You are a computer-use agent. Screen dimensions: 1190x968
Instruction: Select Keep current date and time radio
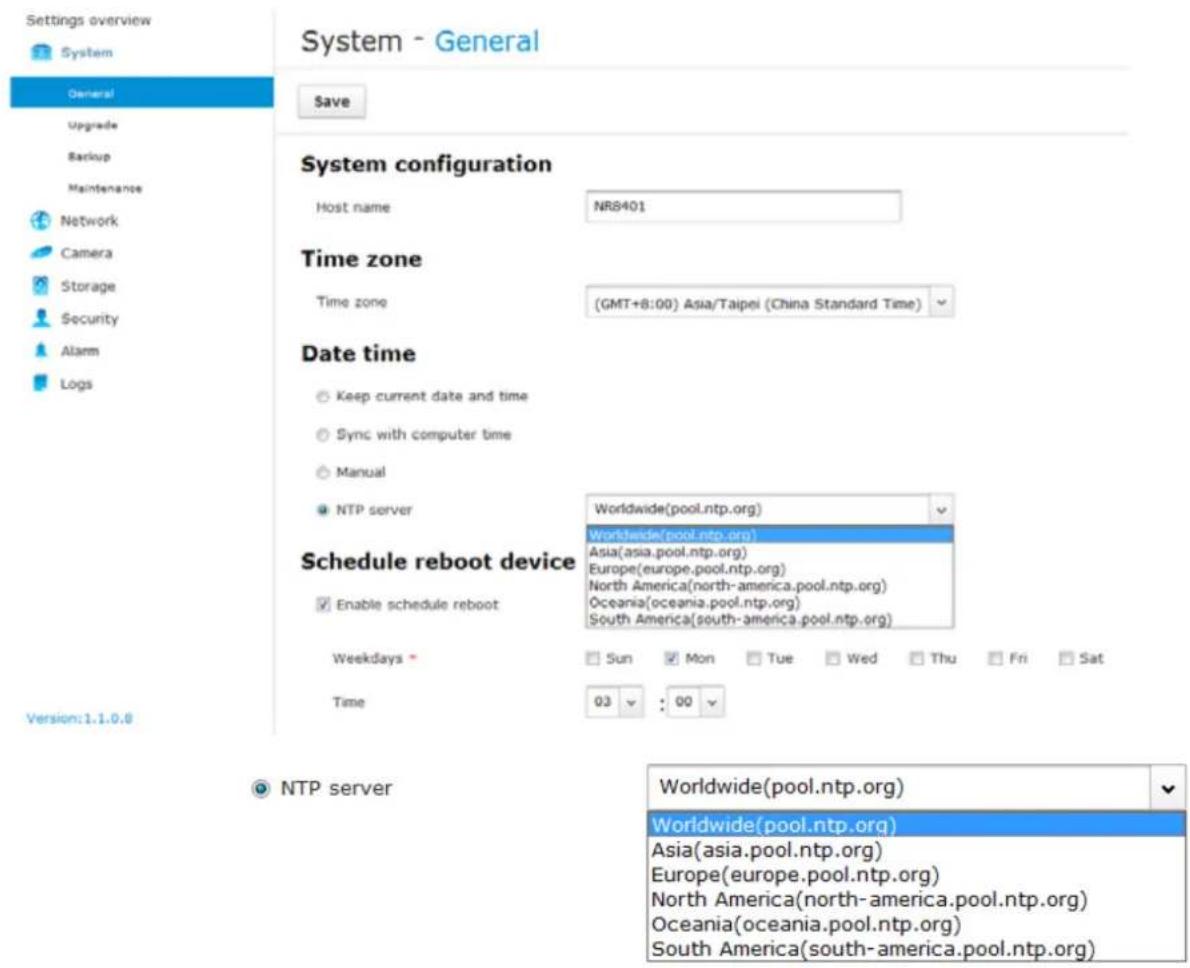(323, 396)
